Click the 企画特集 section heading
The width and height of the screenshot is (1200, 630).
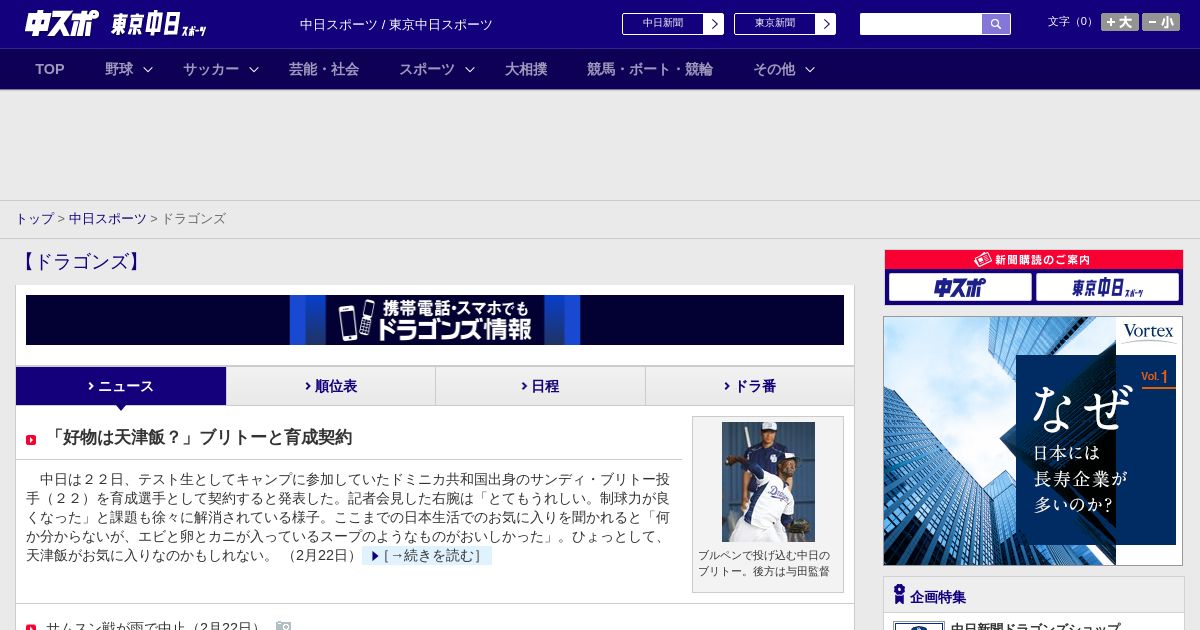938,597
